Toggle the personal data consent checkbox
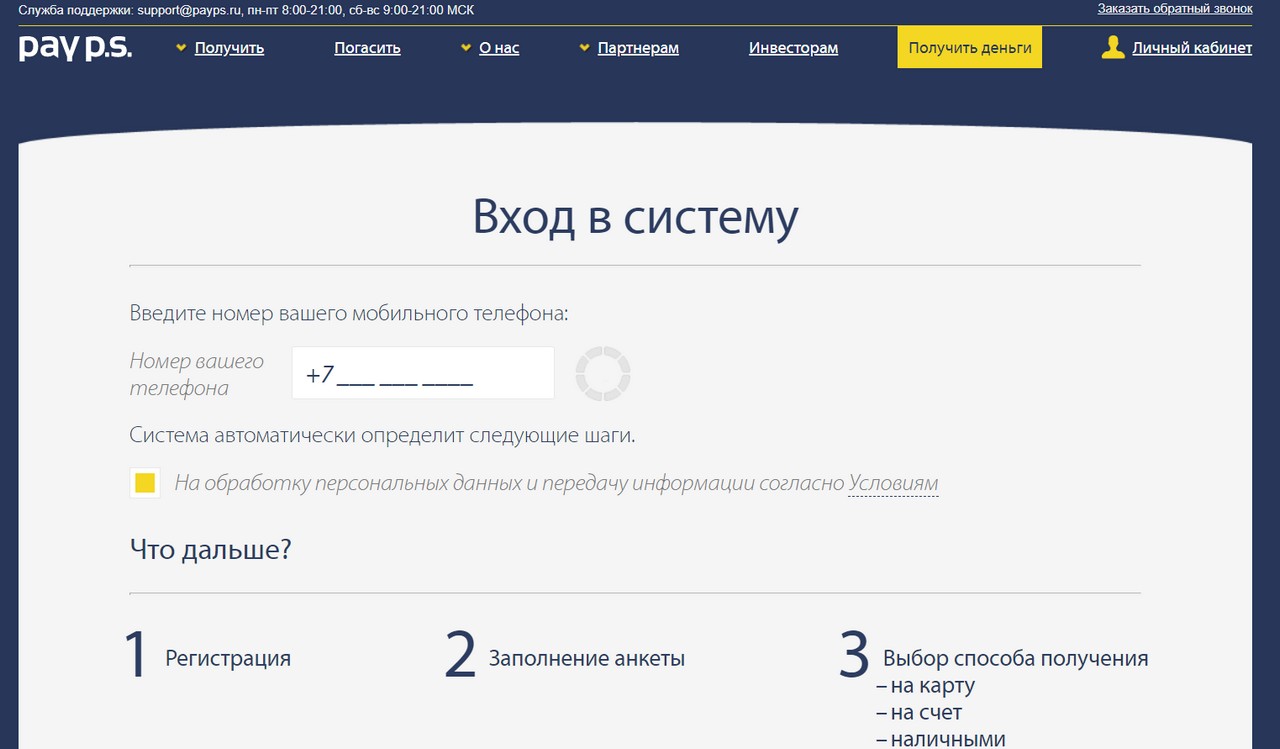This screenshot has width=1280, height=749. click(145, 483)
